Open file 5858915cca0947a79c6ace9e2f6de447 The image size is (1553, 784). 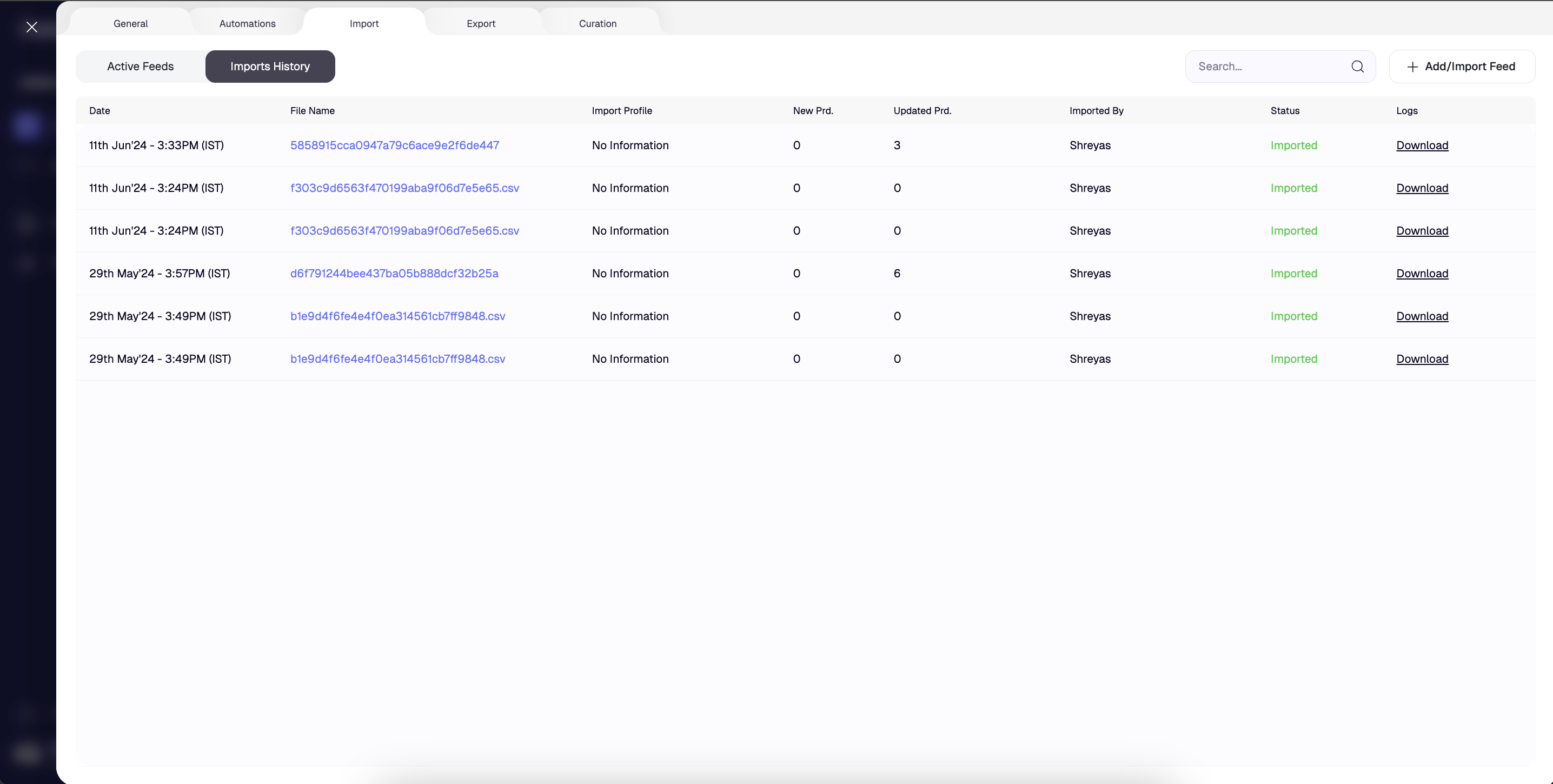394,145
